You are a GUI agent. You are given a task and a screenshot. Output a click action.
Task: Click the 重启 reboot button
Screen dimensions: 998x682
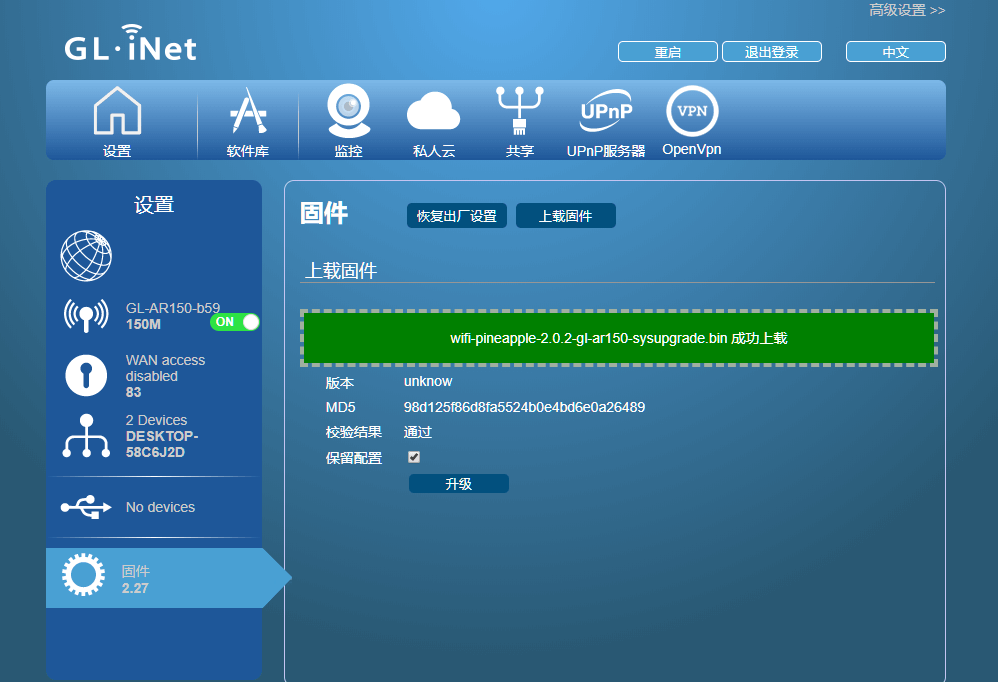click(668, 52)
